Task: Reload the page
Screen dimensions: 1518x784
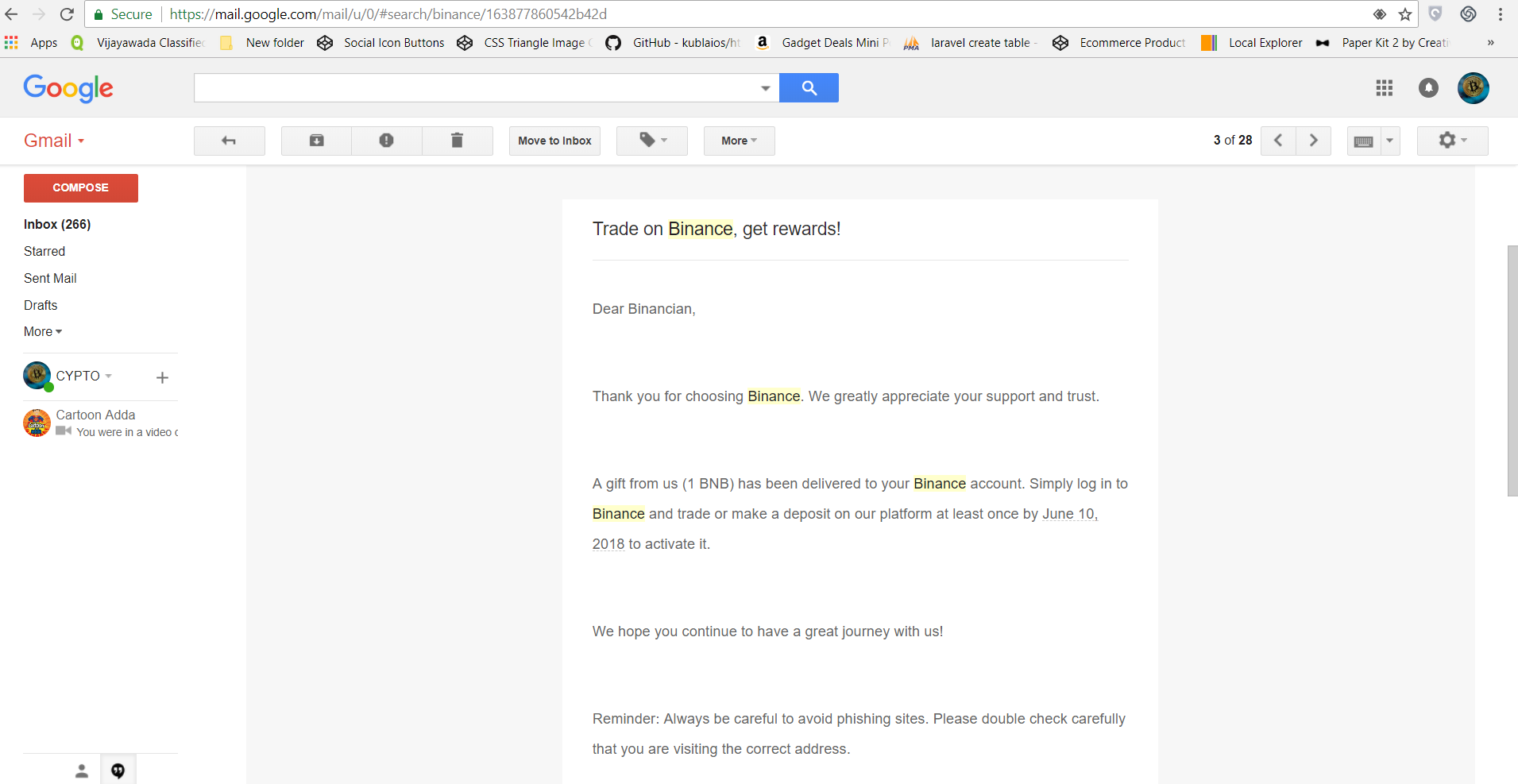Action: coord(67,14)
